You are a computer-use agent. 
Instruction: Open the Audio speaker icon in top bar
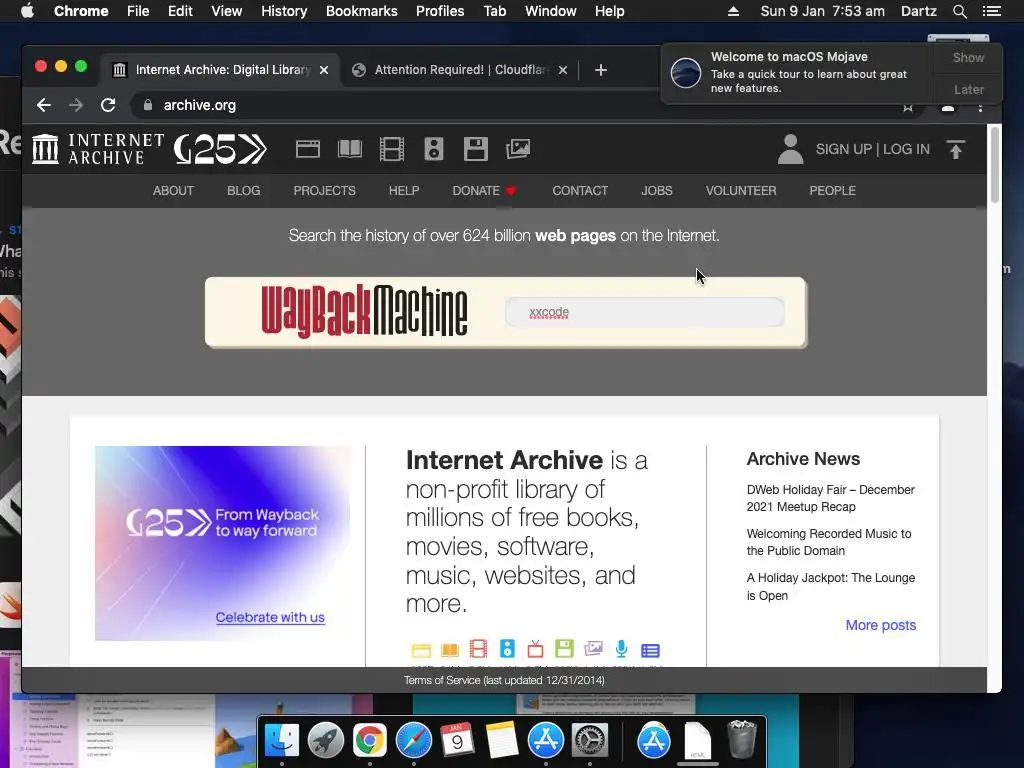[x=434, y=150]
